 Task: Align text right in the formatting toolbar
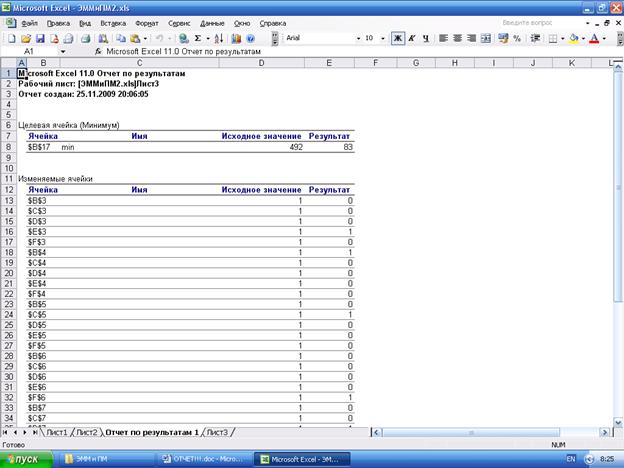(472, 38)
